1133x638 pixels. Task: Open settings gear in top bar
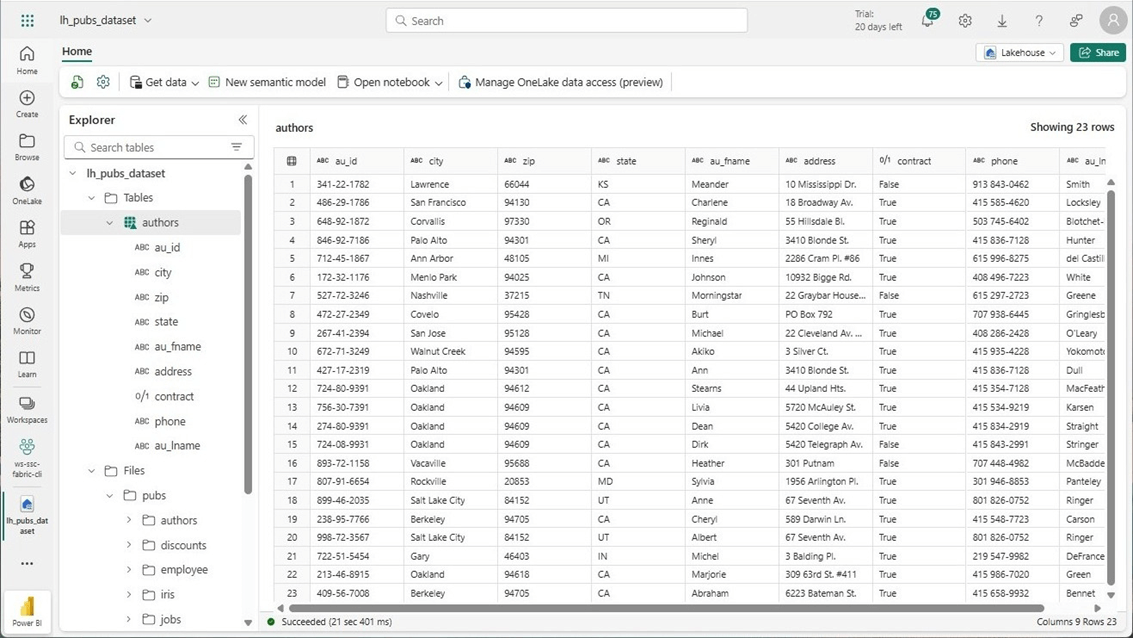(965, 21)
